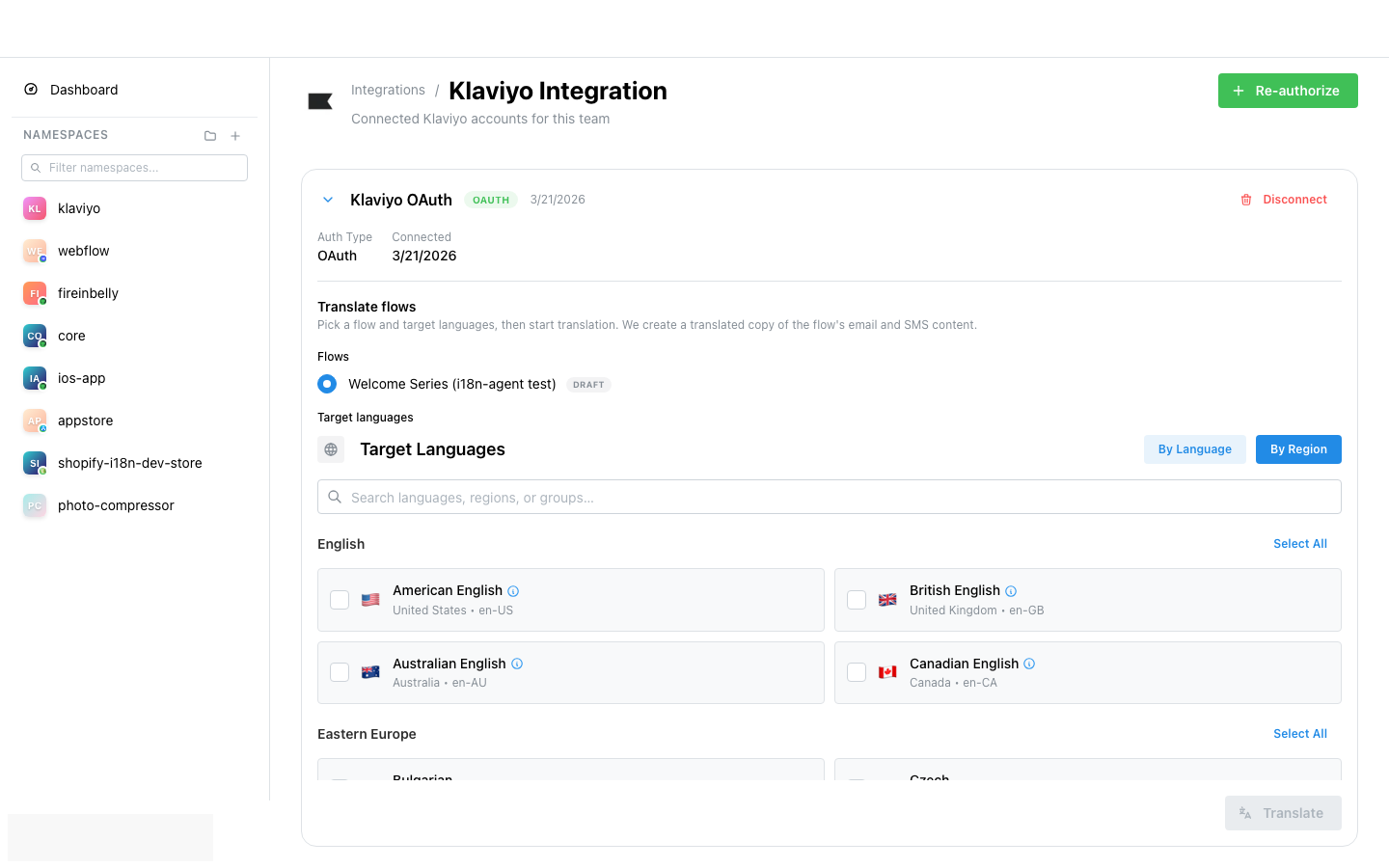Image resolution: width=1389 pixels, height=868 pixels.
Task: Click the trash icon next to Disconnect
Action: pos(1246,200)
